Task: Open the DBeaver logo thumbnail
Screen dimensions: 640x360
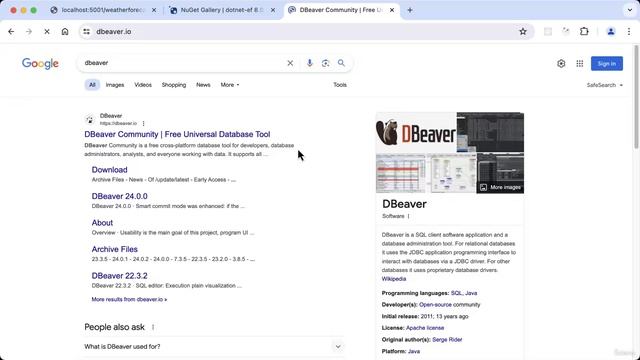Action: (x=416, y=132)
